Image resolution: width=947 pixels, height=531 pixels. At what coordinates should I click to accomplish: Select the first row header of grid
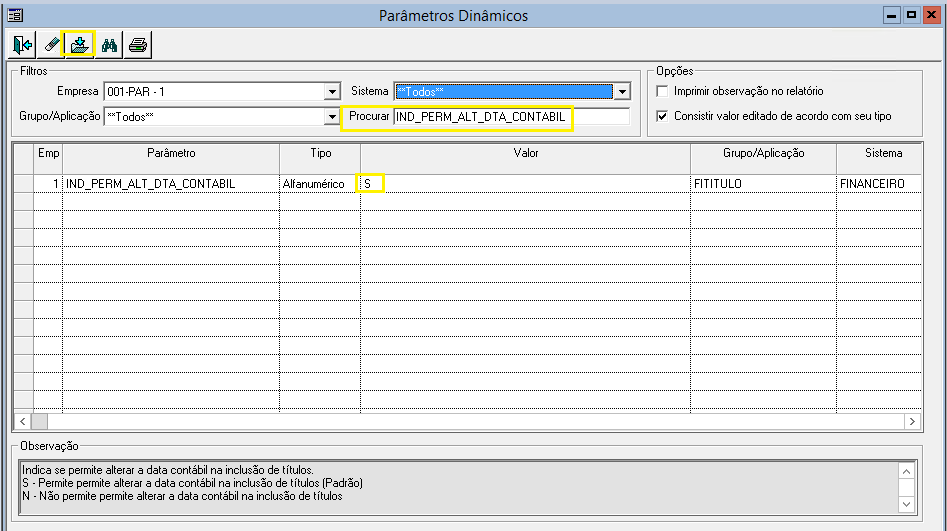24,184
